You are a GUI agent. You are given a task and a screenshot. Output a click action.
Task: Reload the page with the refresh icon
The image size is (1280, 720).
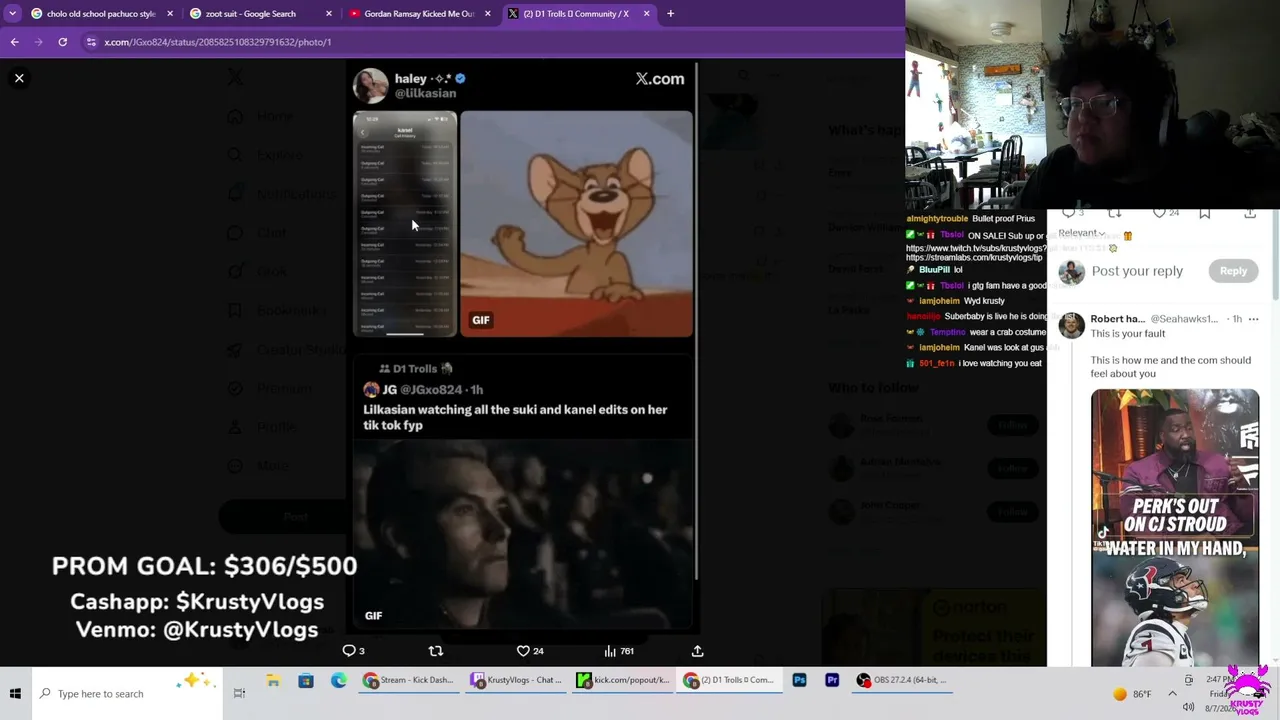coord(62,42)
